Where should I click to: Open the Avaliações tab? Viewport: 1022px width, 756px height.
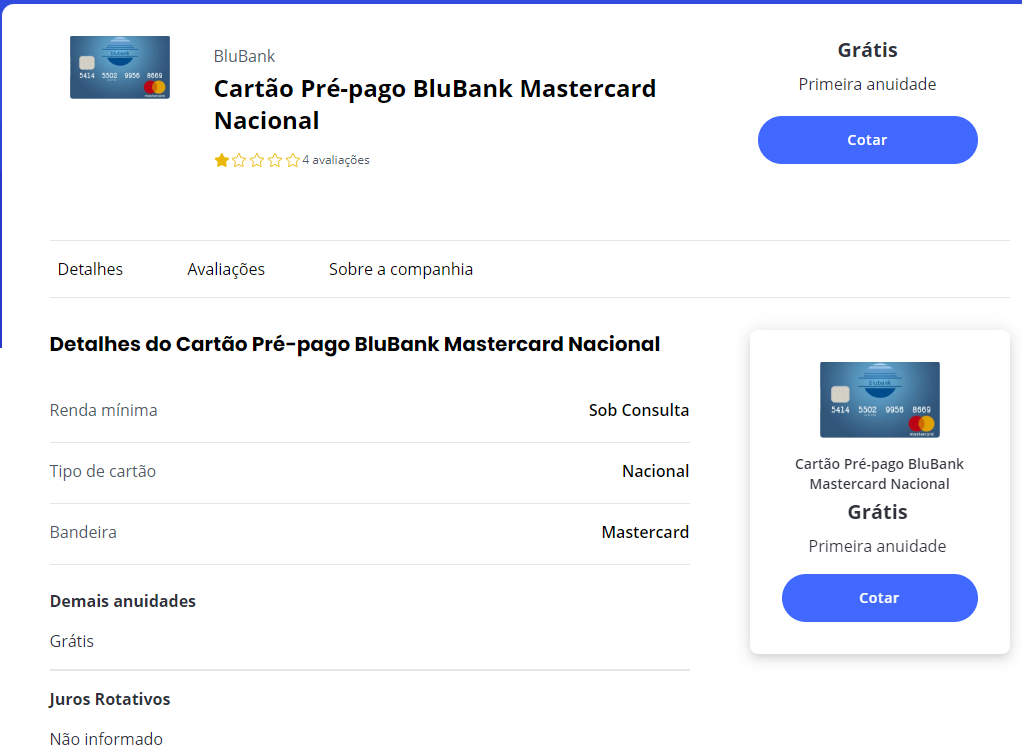[226, 269]
